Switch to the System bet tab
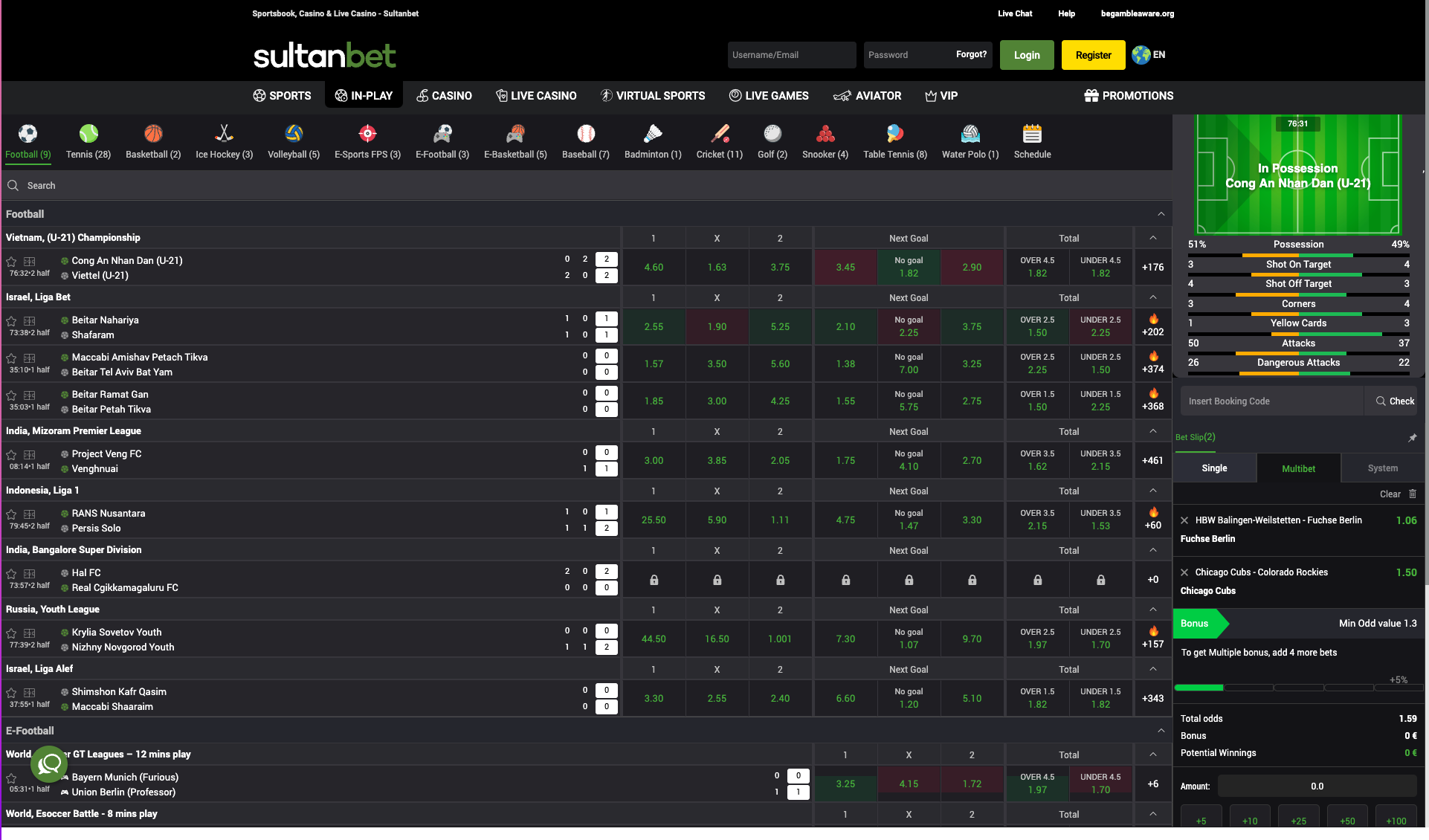This screenshot has height=840, width=1429. [x=1382, y=468]
